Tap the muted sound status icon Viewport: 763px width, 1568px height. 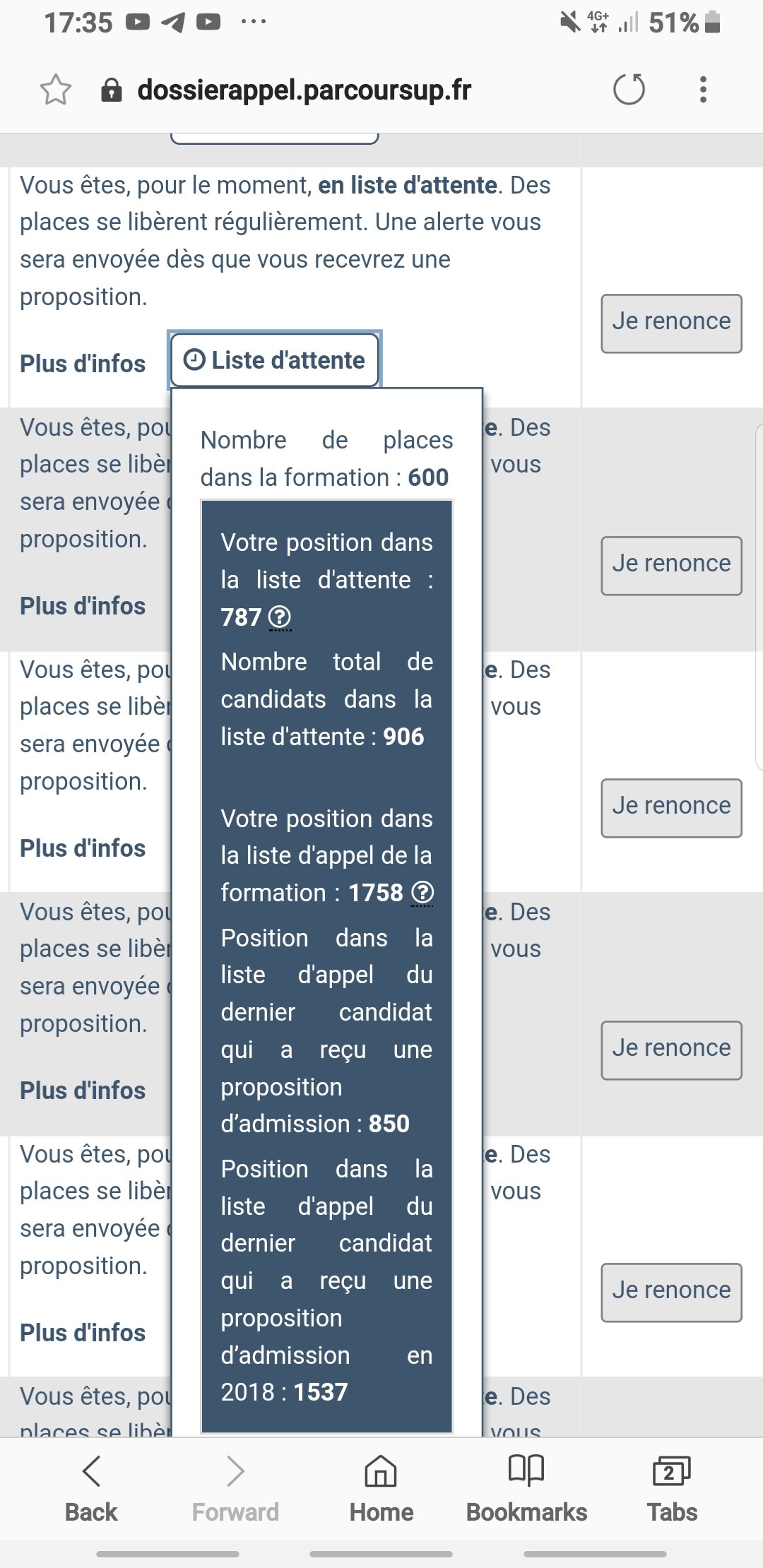[569, 23]
